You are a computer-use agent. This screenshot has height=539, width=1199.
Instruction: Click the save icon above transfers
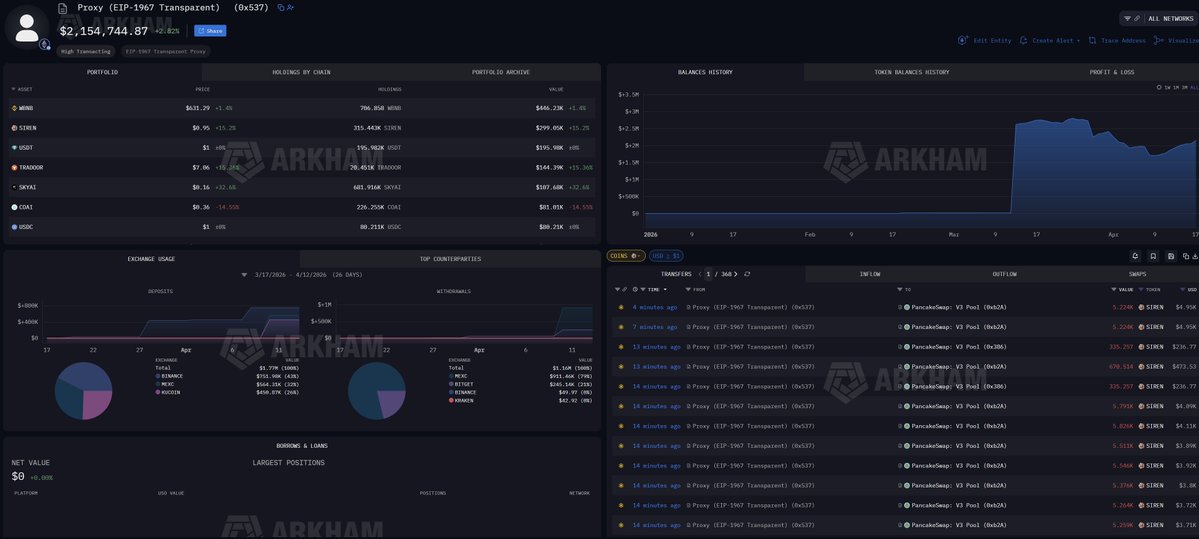pos(1171,256)
